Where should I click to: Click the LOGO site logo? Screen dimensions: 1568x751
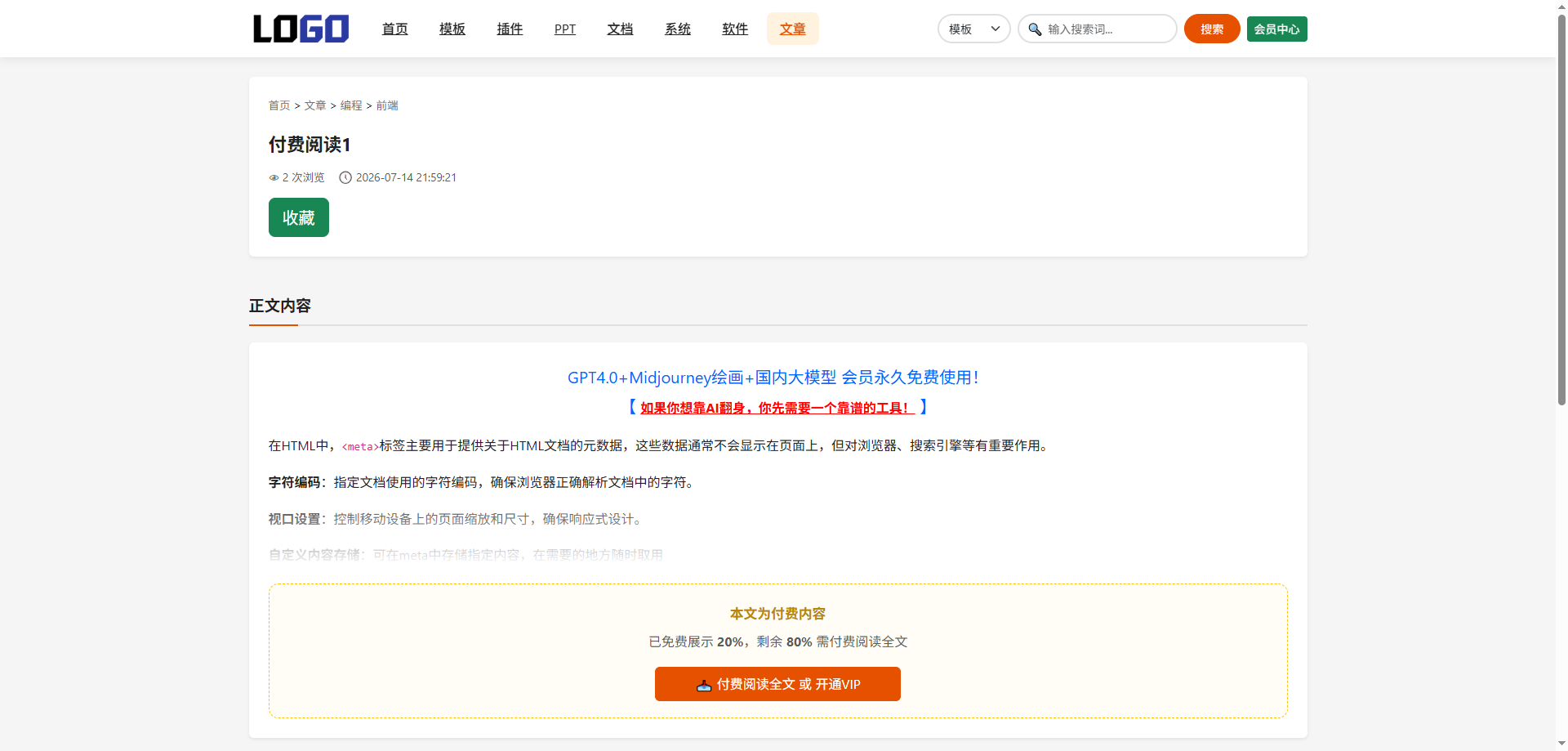click(301, 29)
